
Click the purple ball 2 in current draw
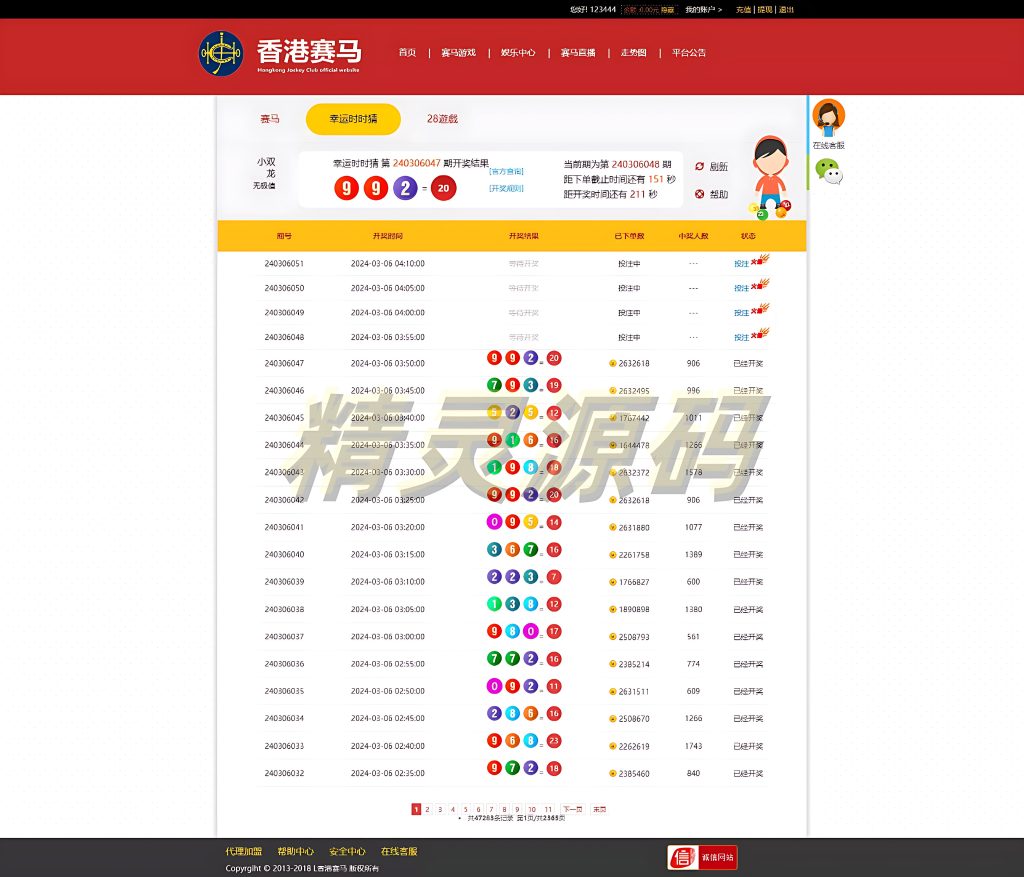pyautogui.click(x=405, y=188)
